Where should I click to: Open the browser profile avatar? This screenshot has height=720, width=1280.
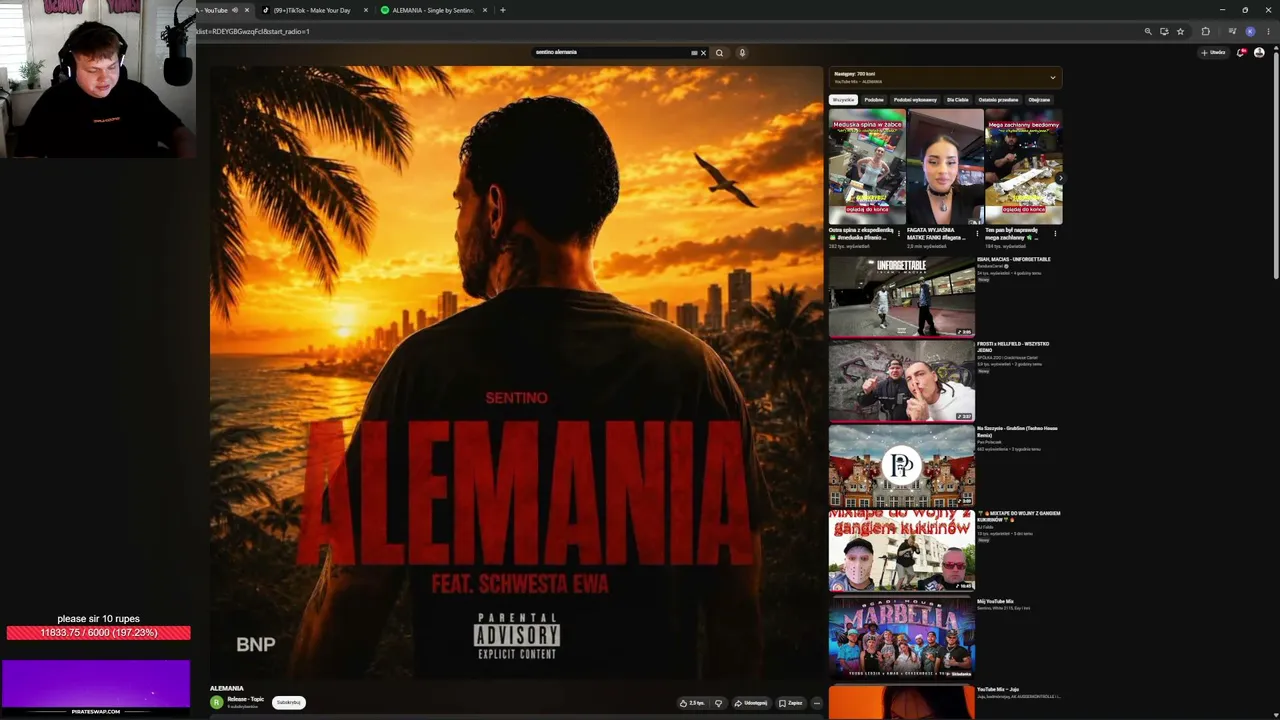click(1250, 31)
